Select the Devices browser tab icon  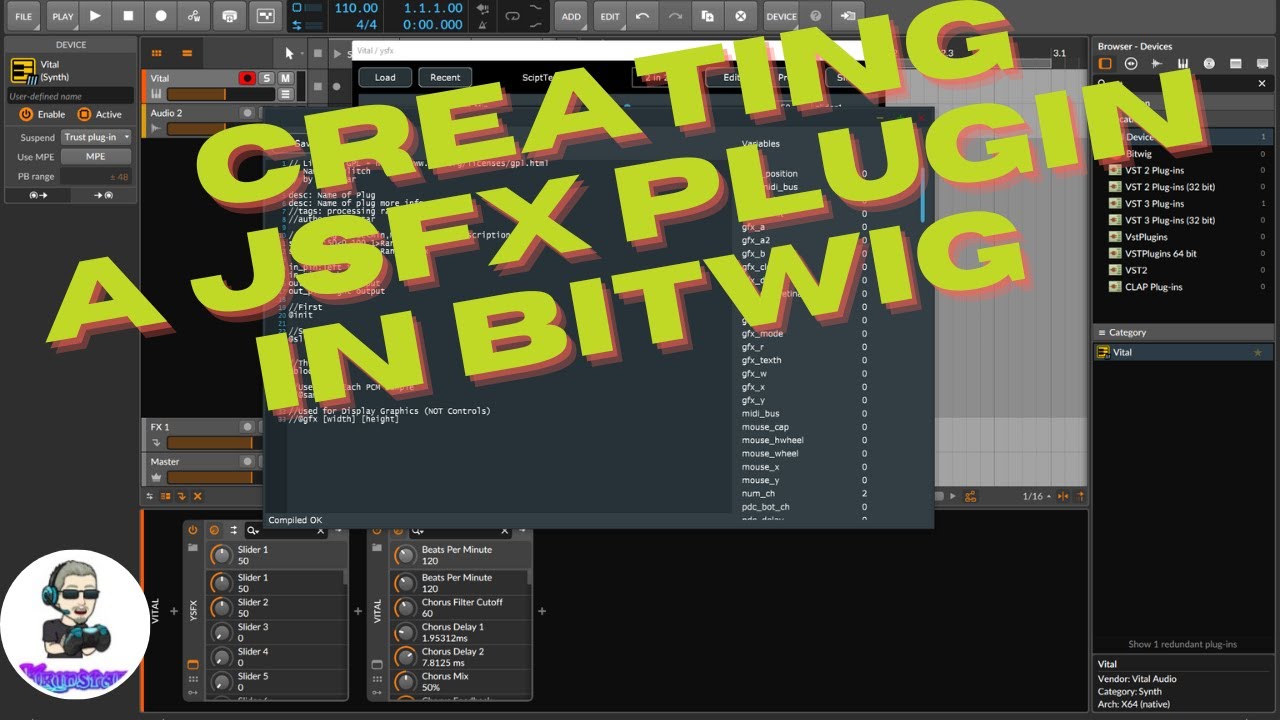tap(1105, 63)
